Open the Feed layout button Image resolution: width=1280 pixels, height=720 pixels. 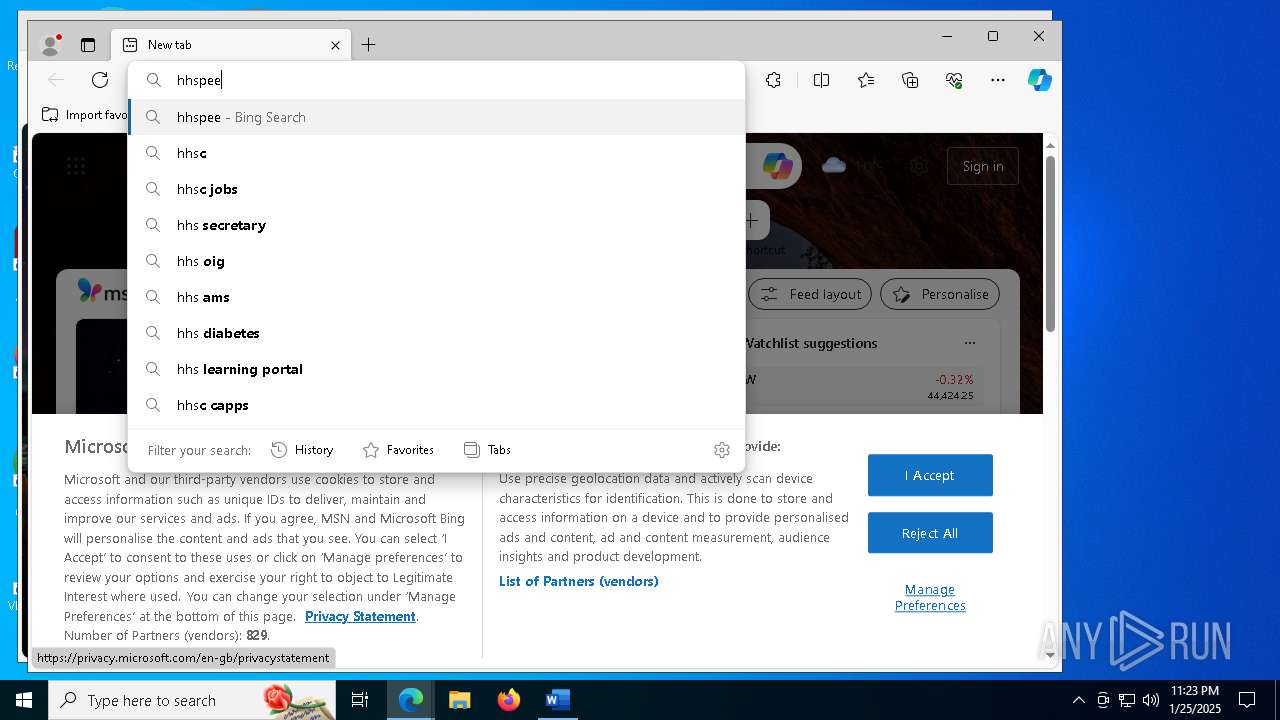[x=810, y=294]
